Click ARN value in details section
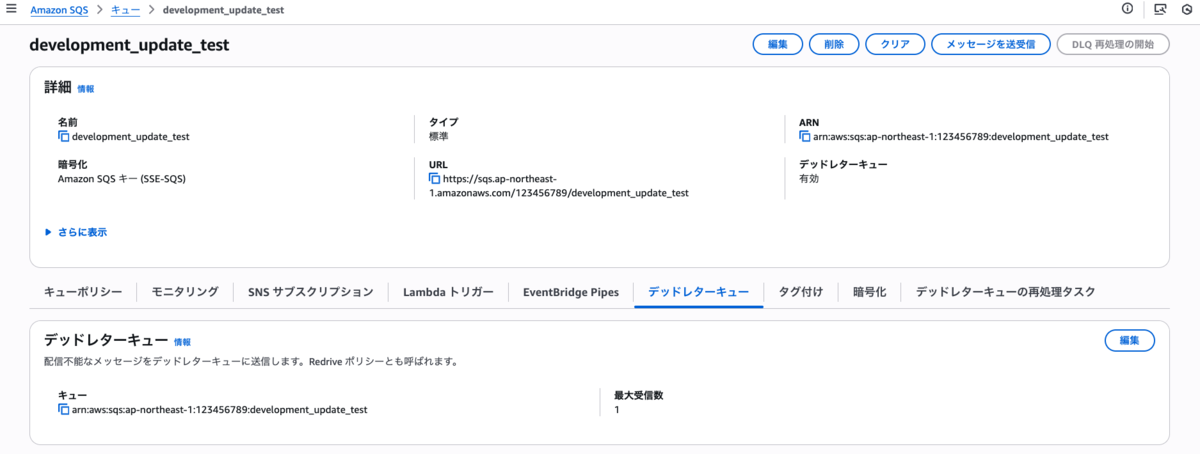The height and width of the screenshot is (454, 1200). (961, 137)
